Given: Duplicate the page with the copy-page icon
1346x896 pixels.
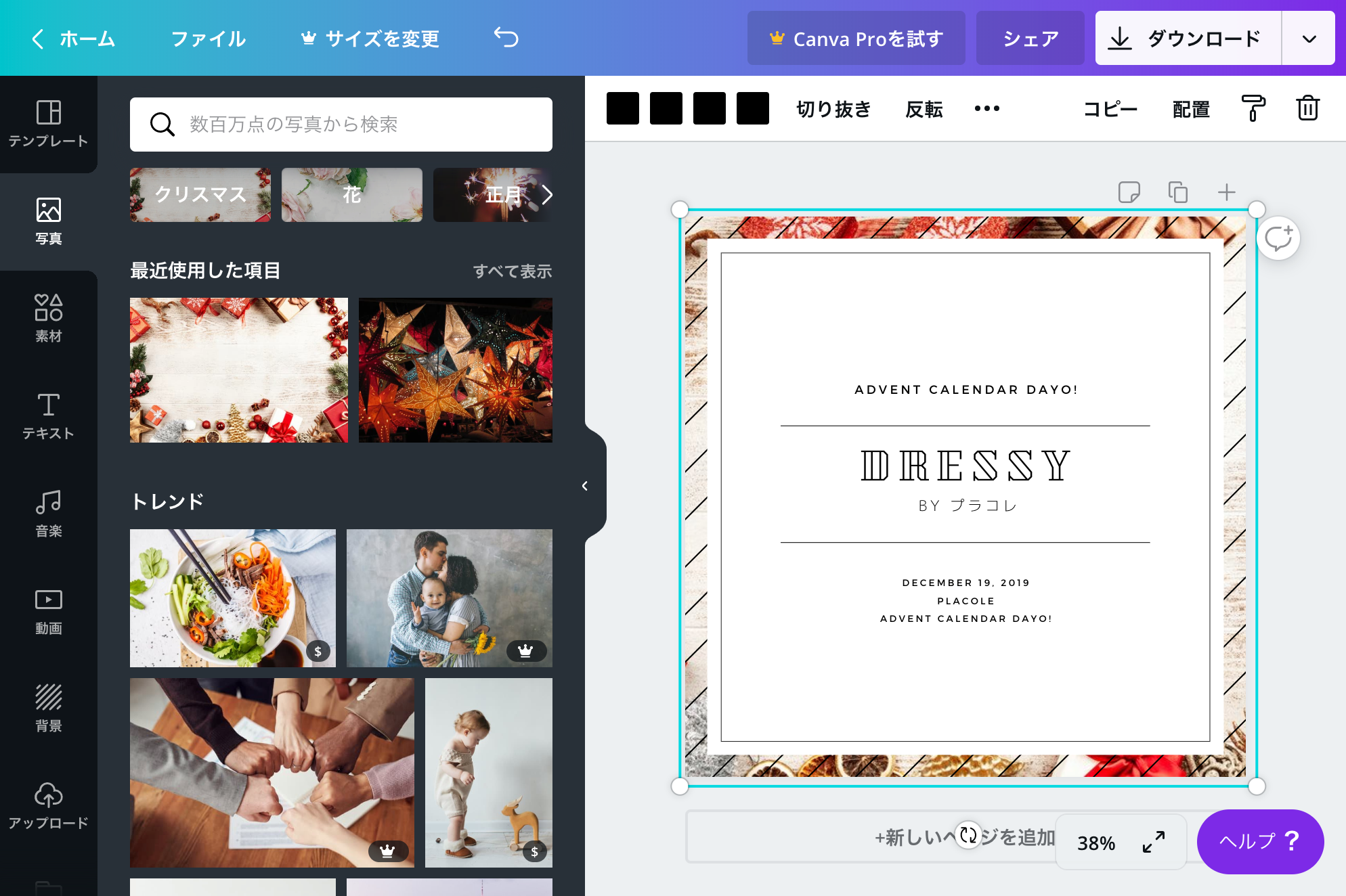Looking at the screenshot, I should click(x=1177, y=192).
